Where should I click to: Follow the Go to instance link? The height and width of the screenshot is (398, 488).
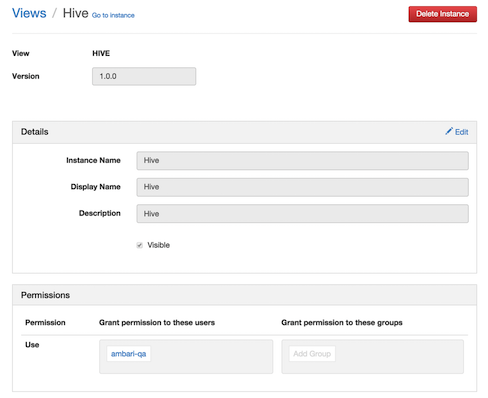pyautogui.click(x=113, y=15)
